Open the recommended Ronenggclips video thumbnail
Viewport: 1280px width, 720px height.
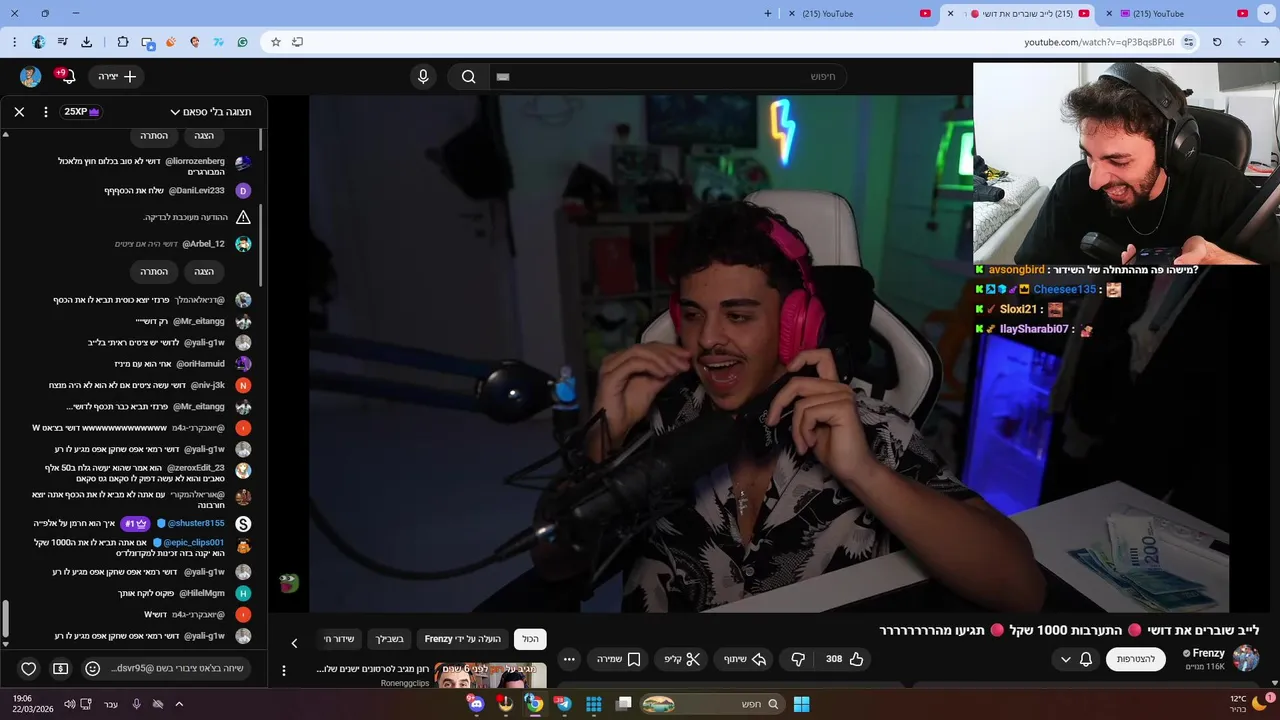coord(490,675)
